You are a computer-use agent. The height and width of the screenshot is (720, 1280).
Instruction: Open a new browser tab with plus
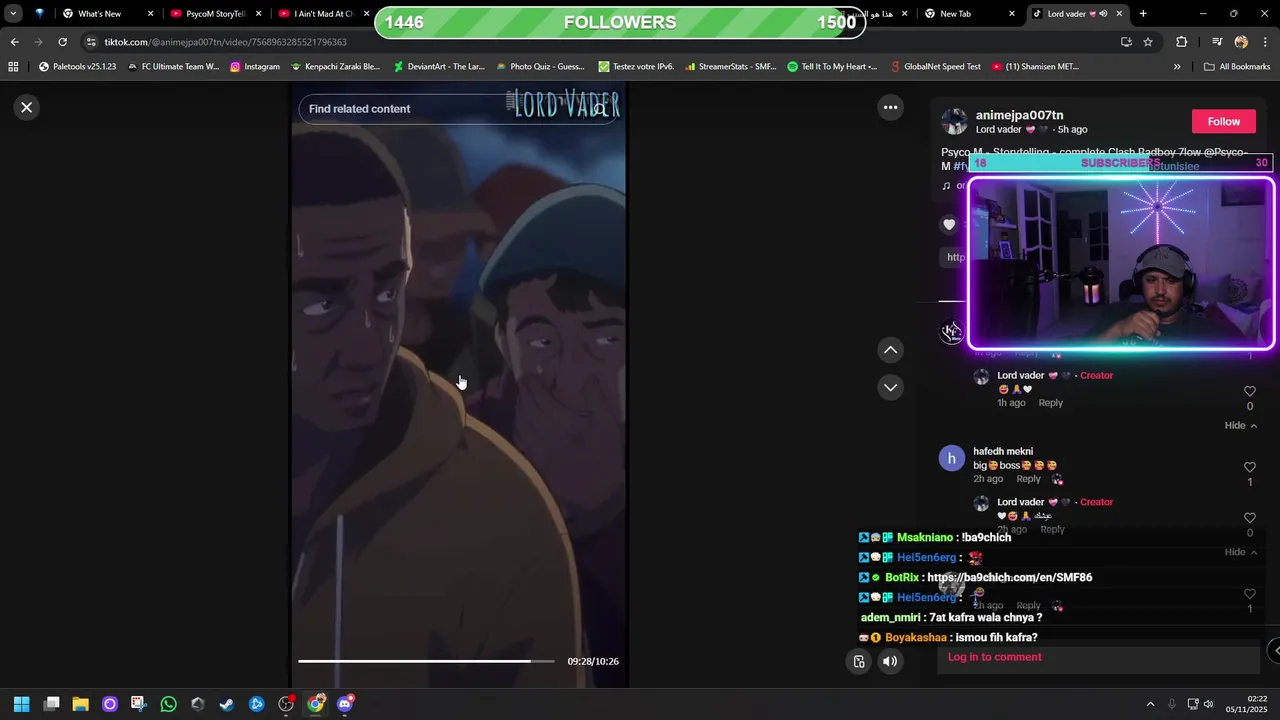(x=1143, y=14)
